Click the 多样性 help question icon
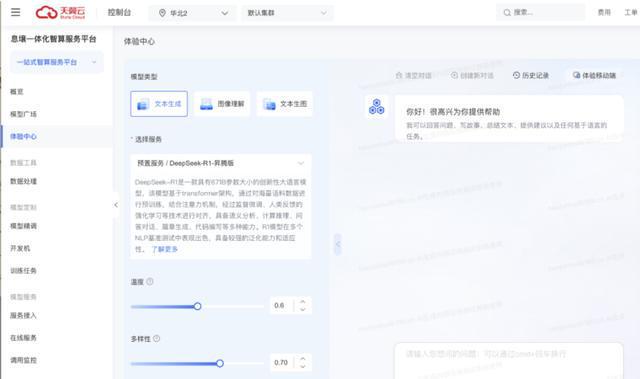The image size is (640, 379). pos(156,339)
